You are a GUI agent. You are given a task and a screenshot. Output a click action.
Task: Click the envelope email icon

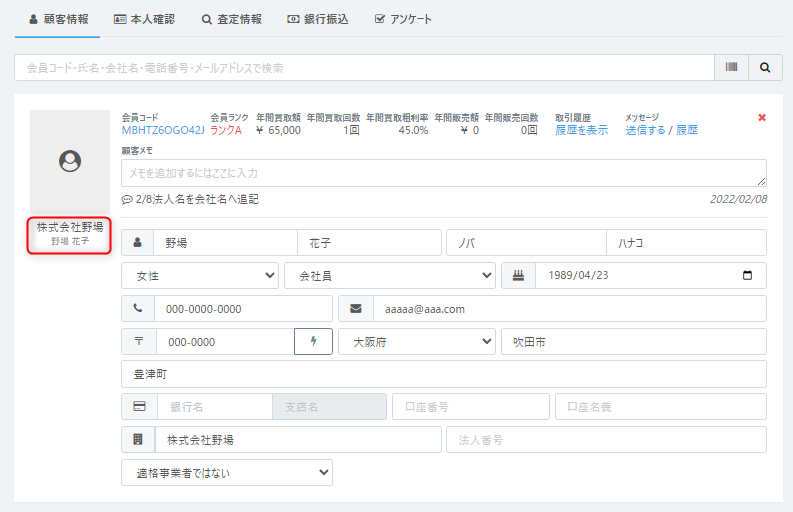tap(356, 308)
